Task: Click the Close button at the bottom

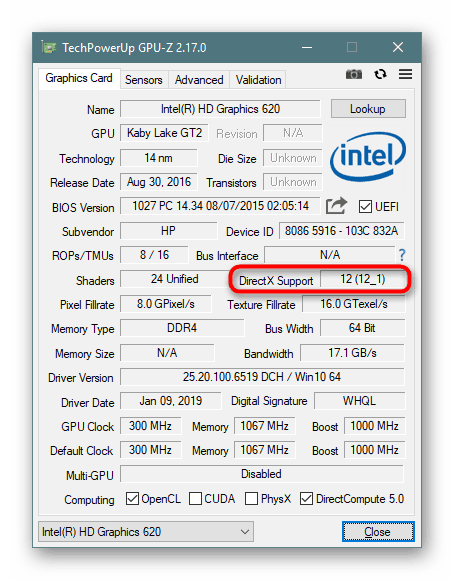Action: 378,532
